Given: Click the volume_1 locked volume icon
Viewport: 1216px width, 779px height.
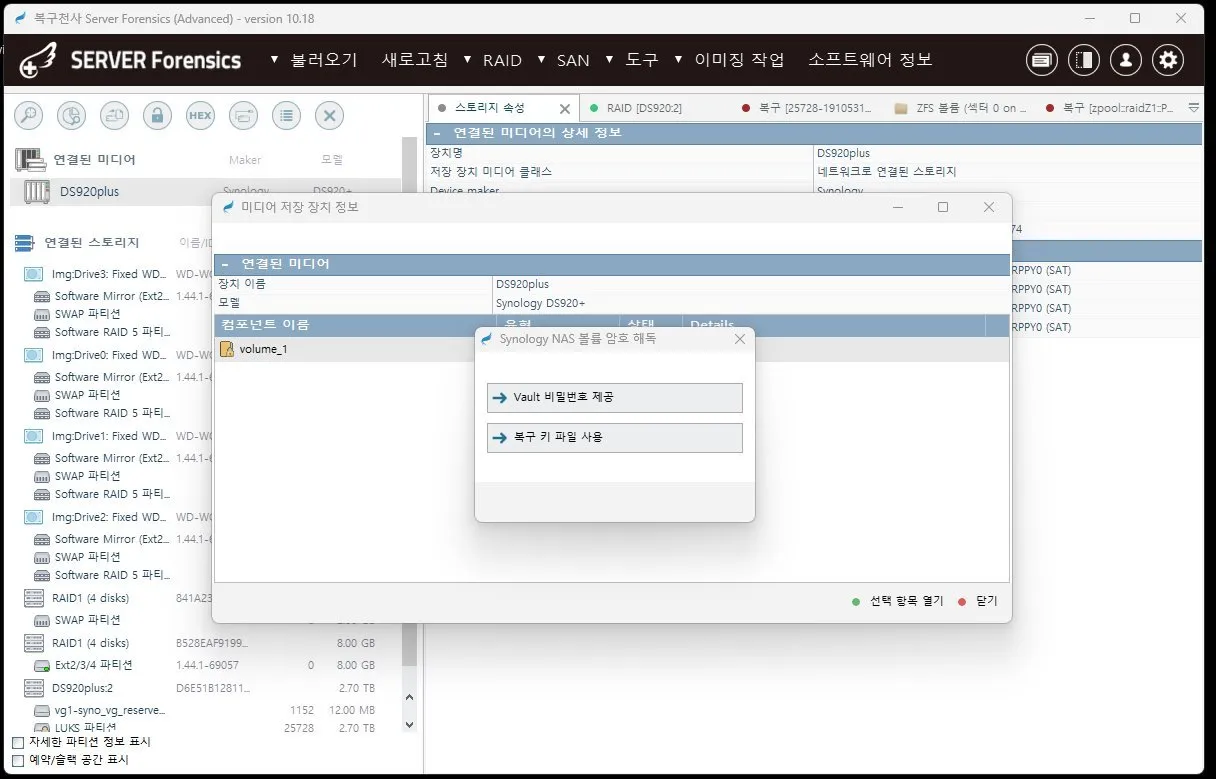Looking at the screenshot, I should coord(227,349).
